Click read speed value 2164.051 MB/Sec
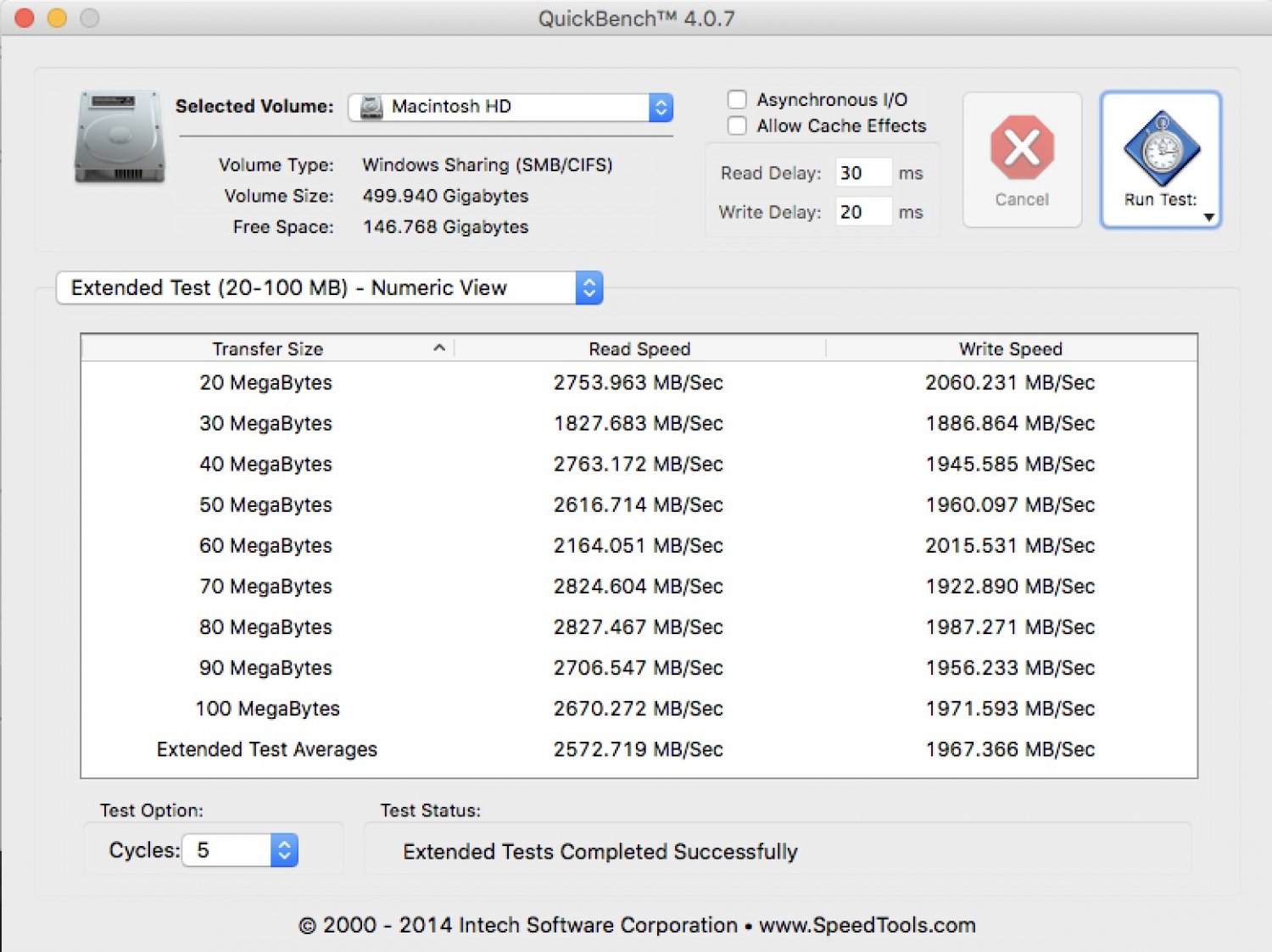1272x952 pixels. pyautogui.click(x=639, y=546)
